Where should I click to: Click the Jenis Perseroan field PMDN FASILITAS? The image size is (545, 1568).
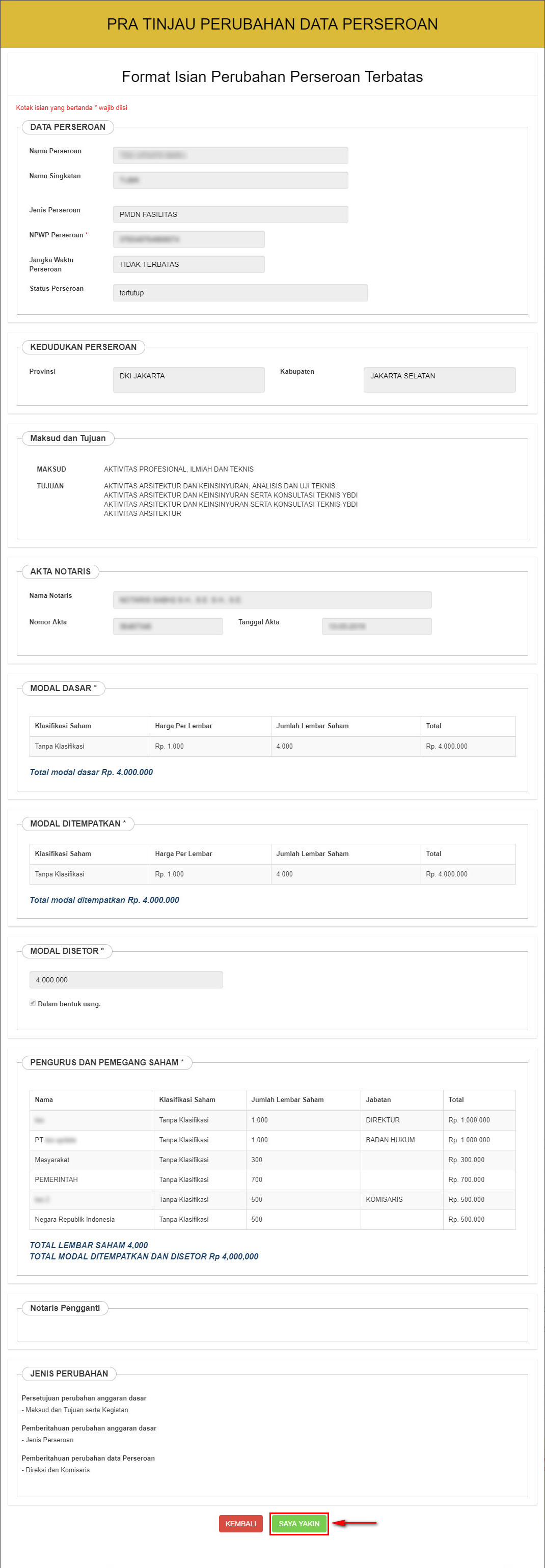[230, 214]
